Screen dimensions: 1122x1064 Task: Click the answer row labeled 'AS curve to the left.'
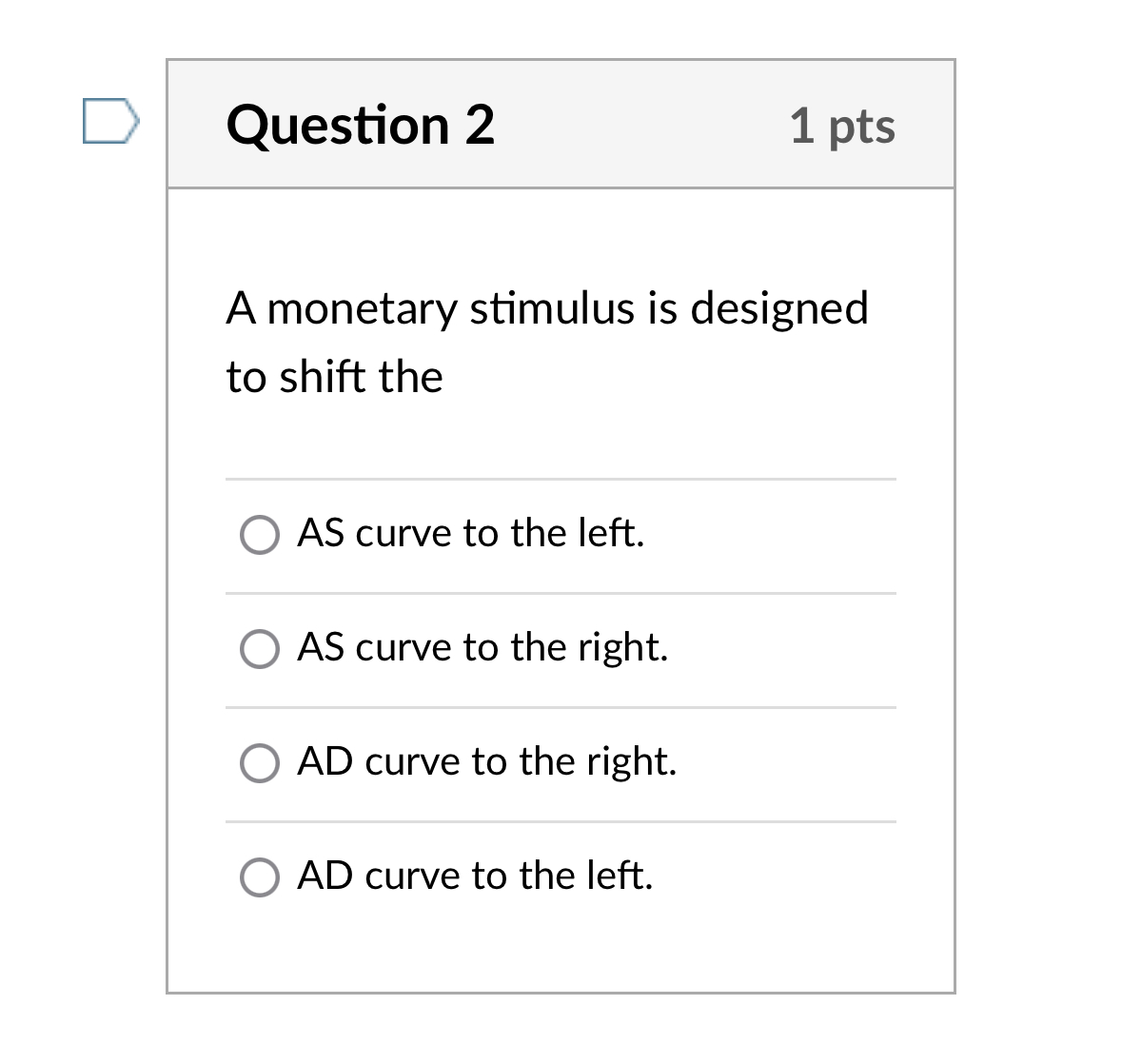coord(472,535)
